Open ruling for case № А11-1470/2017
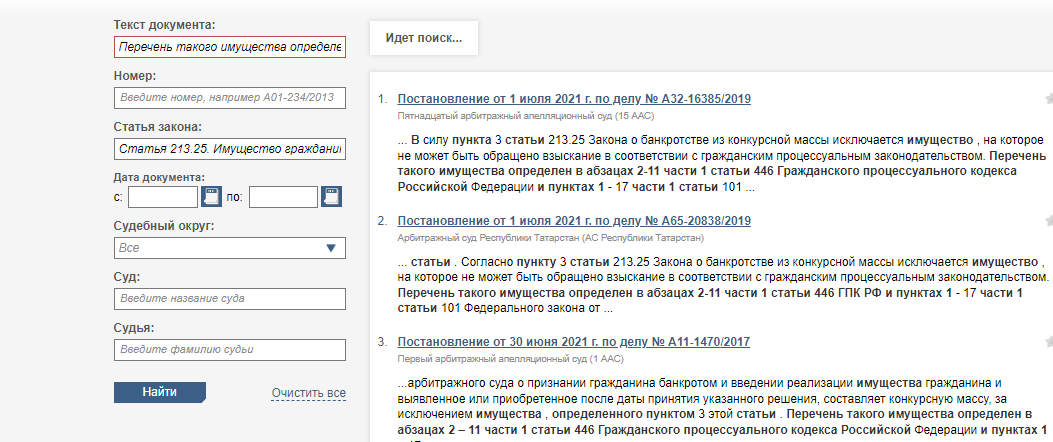This screenshot has width=1053, height=442. (x=574, y=342)
